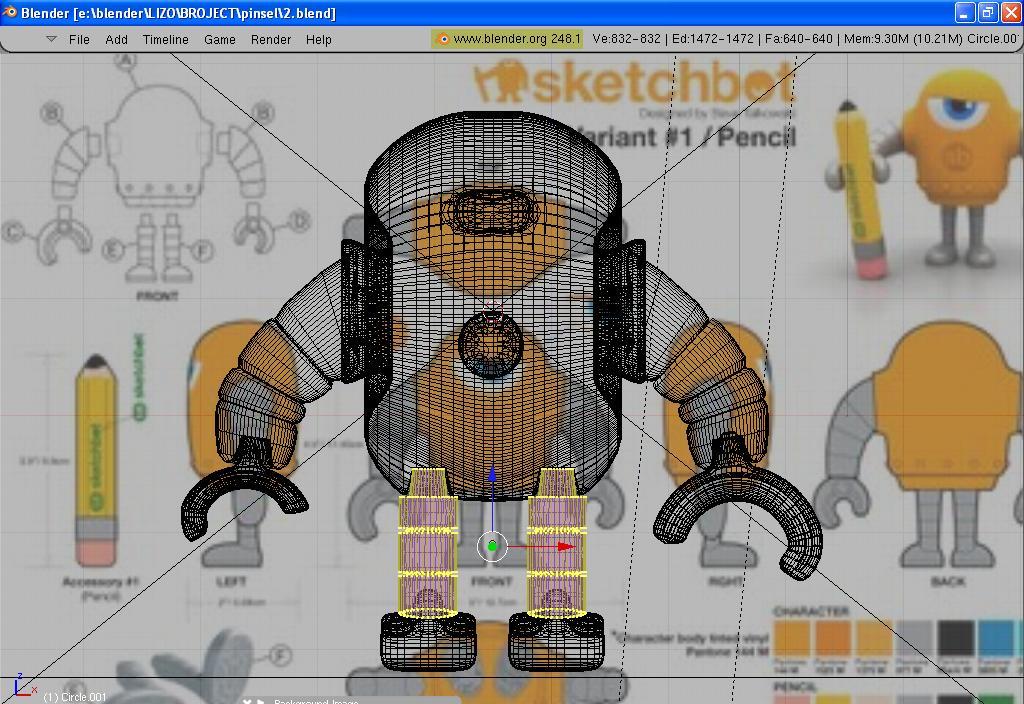This screenshot has width=1024, height=704.
Task: Close the Background Image floating panel
Action: pyautogui.click(x=247, y=701)
